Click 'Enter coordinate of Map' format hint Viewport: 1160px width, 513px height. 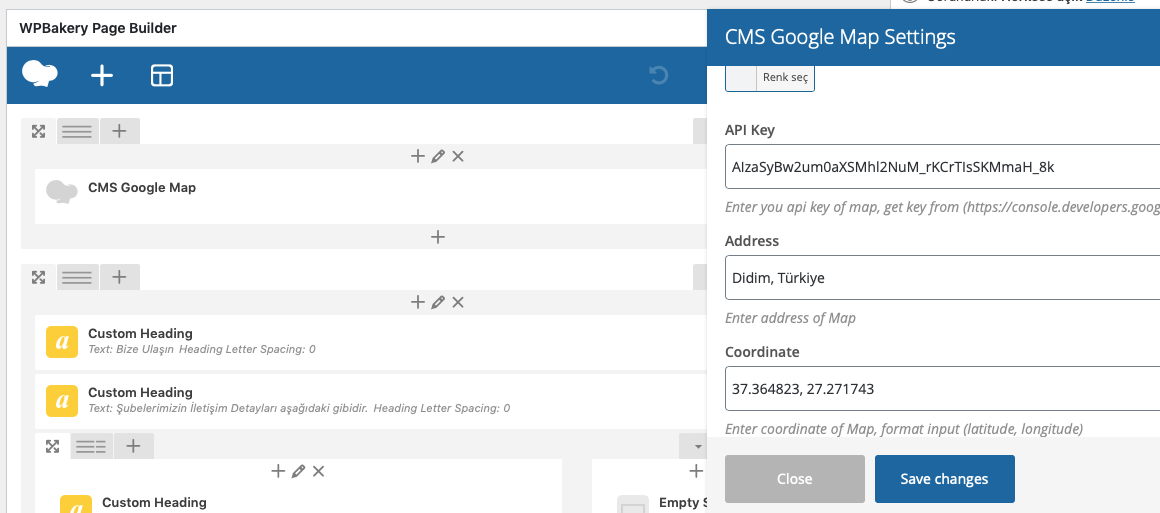point(904,429)
